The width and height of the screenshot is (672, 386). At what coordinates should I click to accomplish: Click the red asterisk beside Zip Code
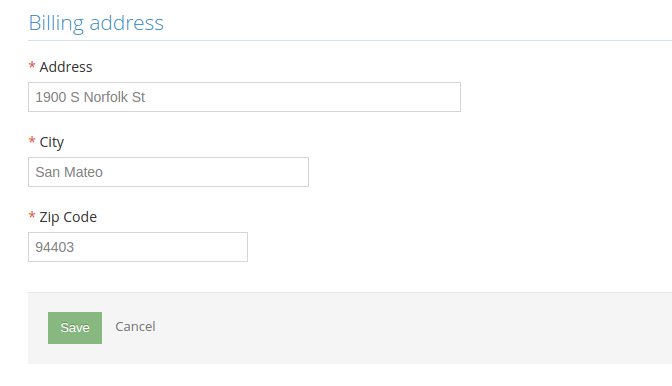[x=32, y=215]
